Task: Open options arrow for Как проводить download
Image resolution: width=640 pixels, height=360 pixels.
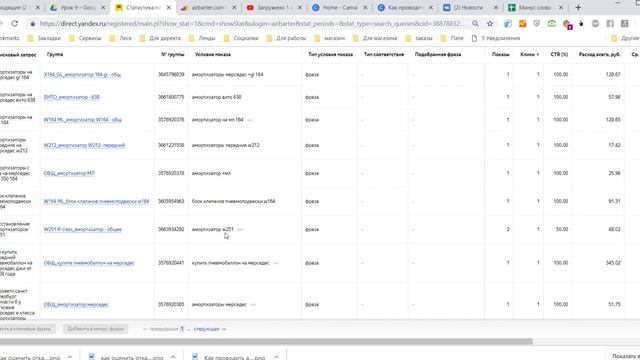Action: pos(276,357)
